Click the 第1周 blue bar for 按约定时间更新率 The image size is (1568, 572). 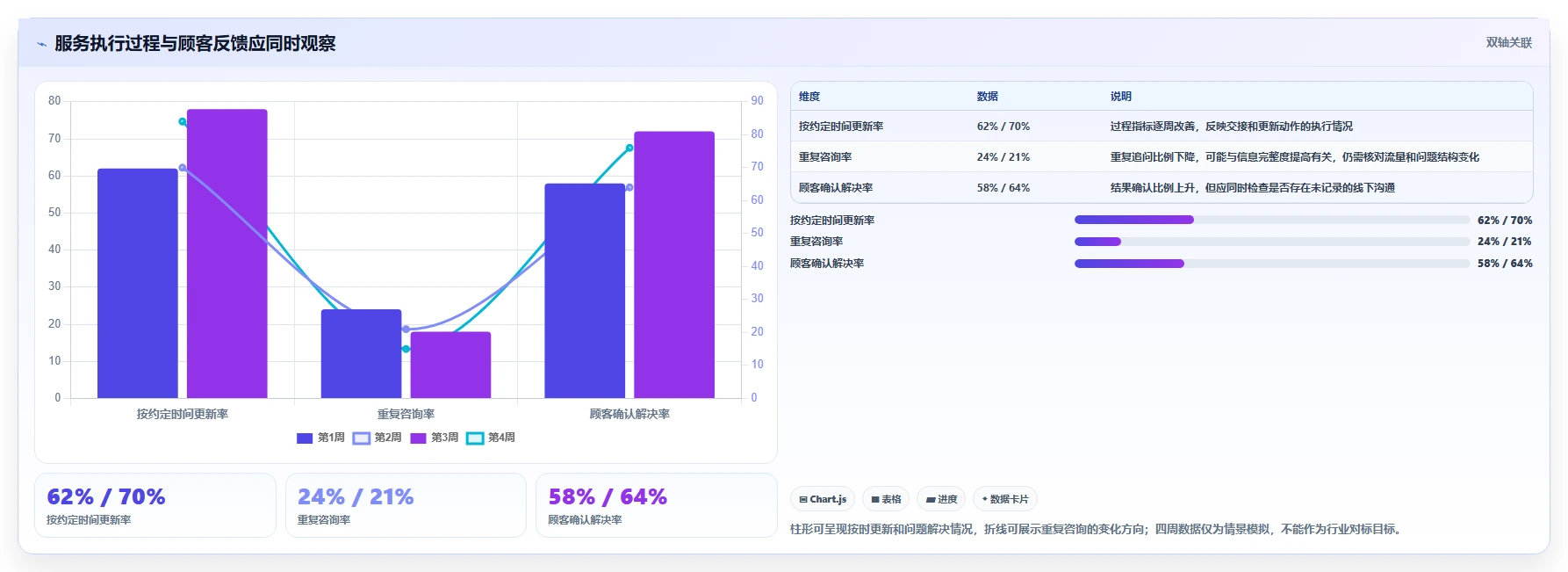tap(138, 283)
